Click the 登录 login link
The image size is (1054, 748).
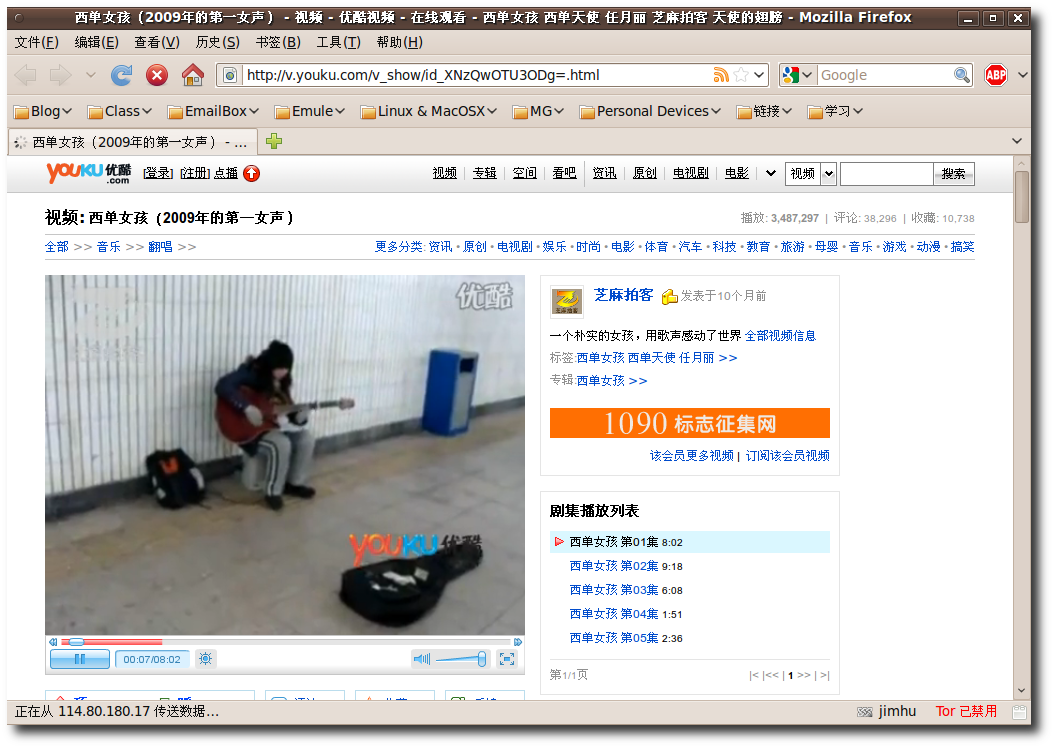(x=158, y=173)
